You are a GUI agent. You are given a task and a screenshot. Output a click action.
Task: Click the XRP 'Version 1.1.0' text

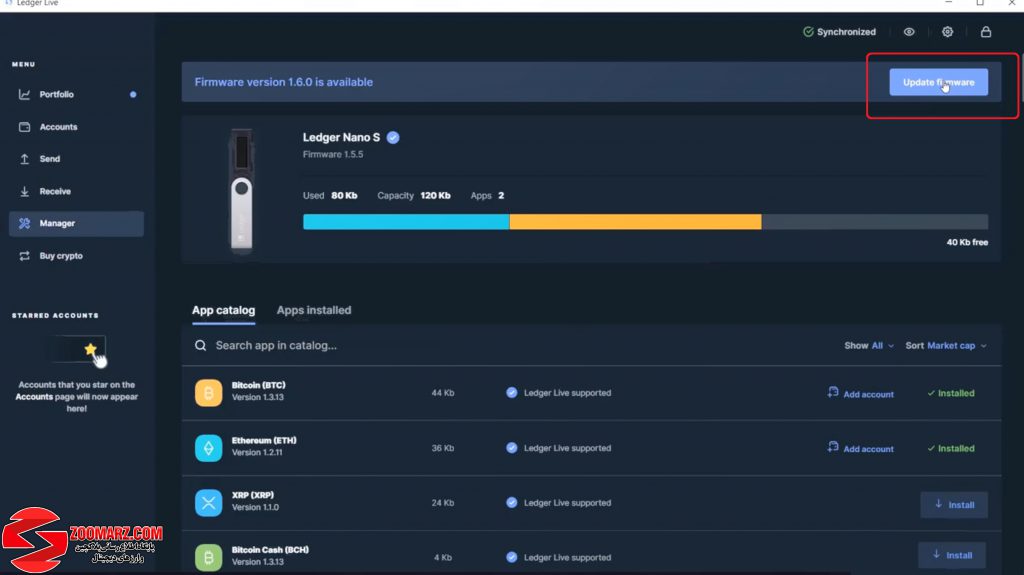[255, 507]
